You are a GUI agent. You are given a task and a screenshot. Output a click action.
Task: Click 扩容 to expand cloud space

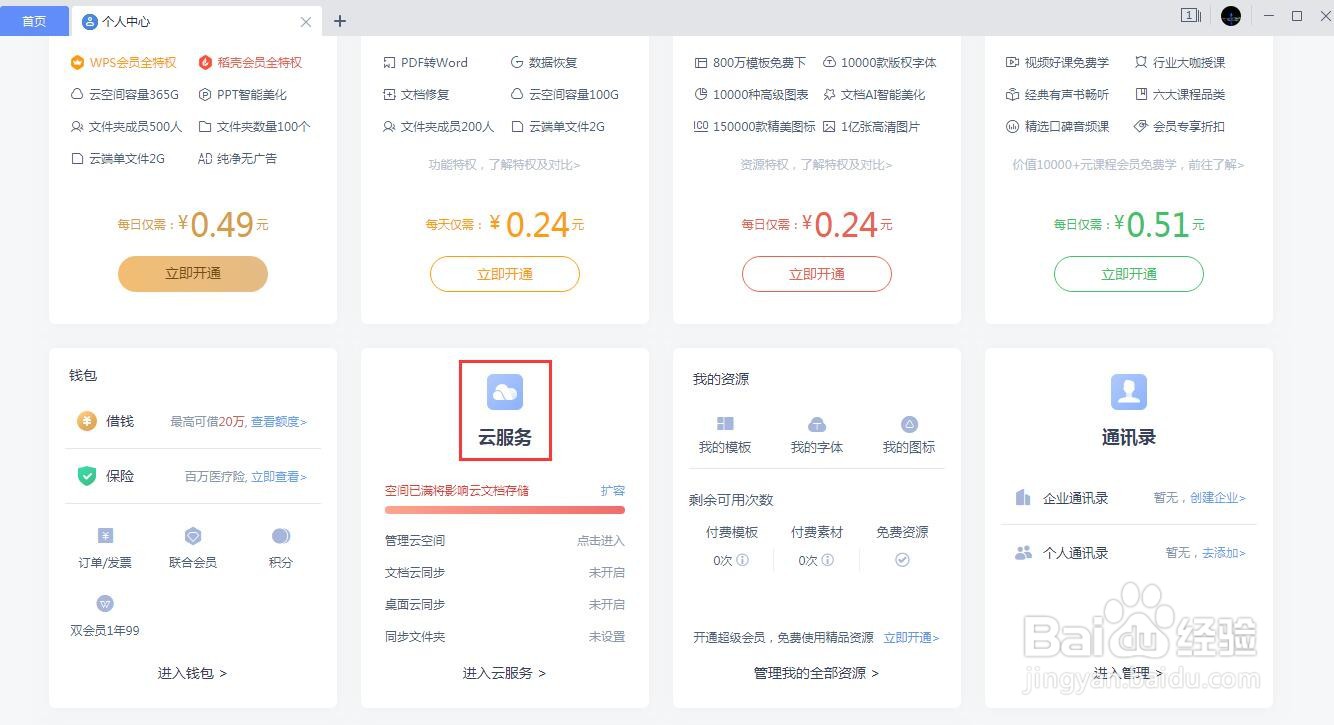(613, 490)
